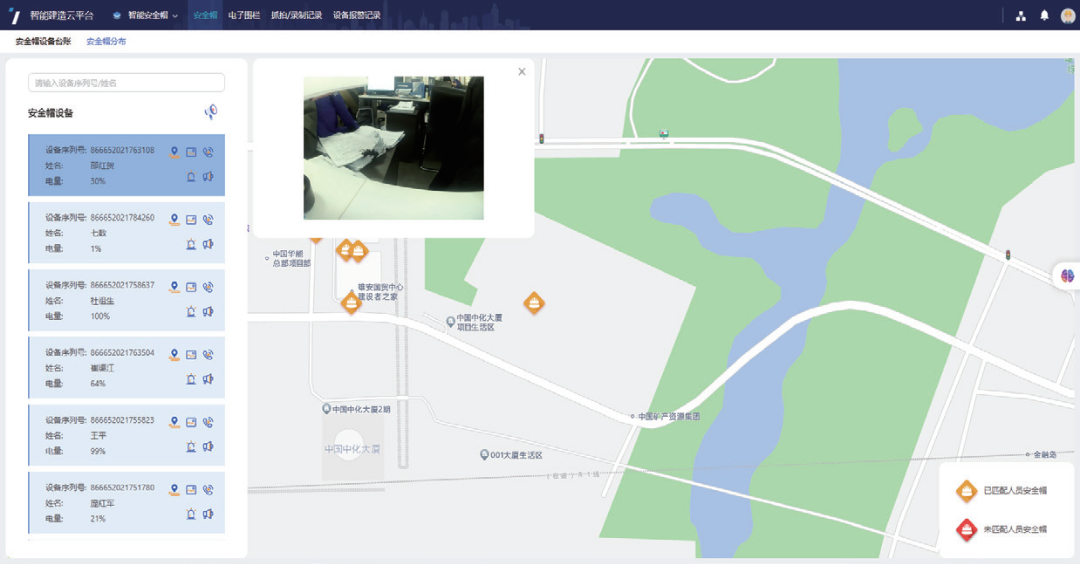Screen dimensions: 1080x564
Task: Call device 866652021755823
Action: 208,422
